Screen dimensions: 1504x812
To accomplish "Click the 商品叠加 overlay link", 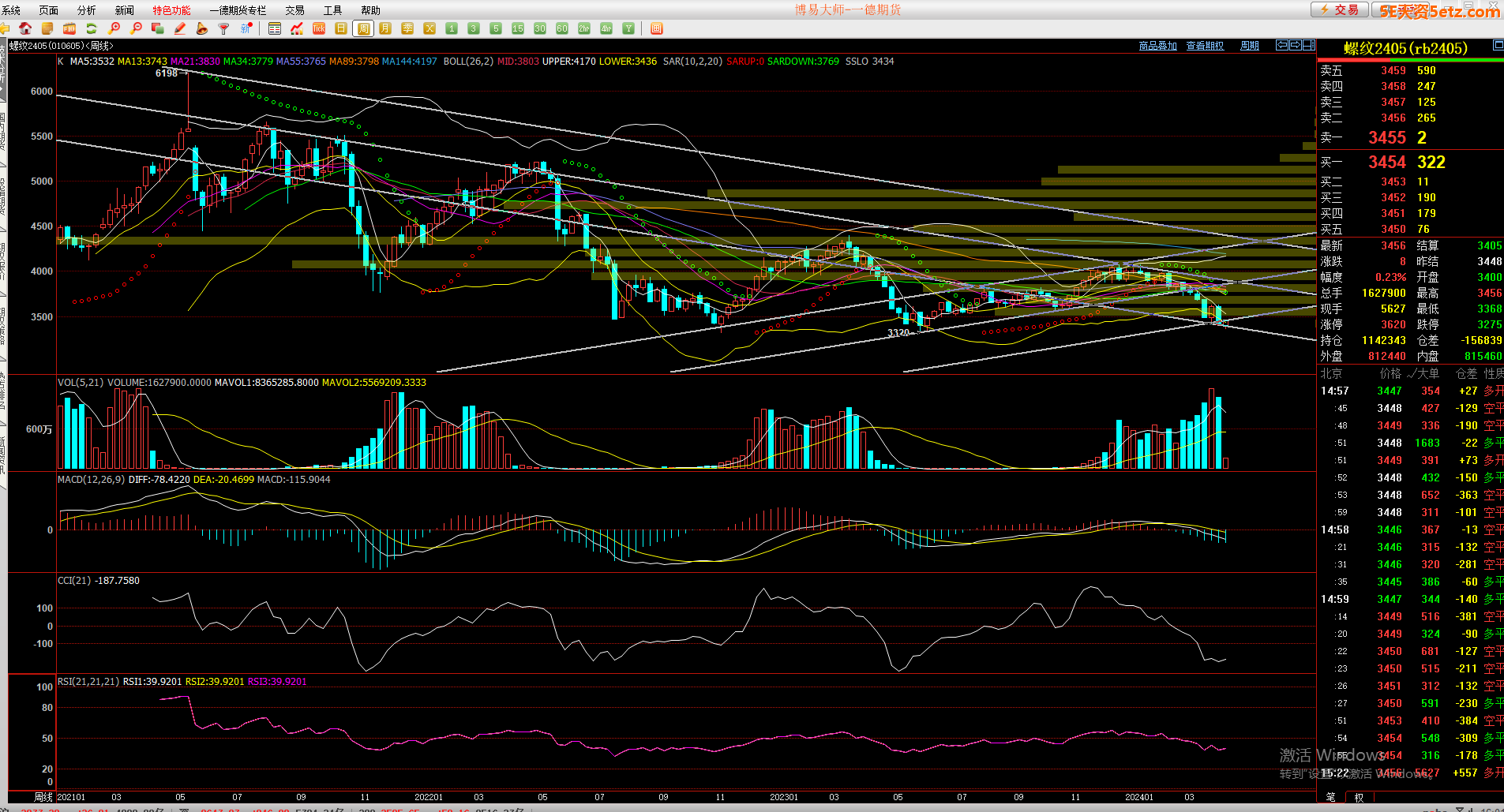I will coord(1158,45).
